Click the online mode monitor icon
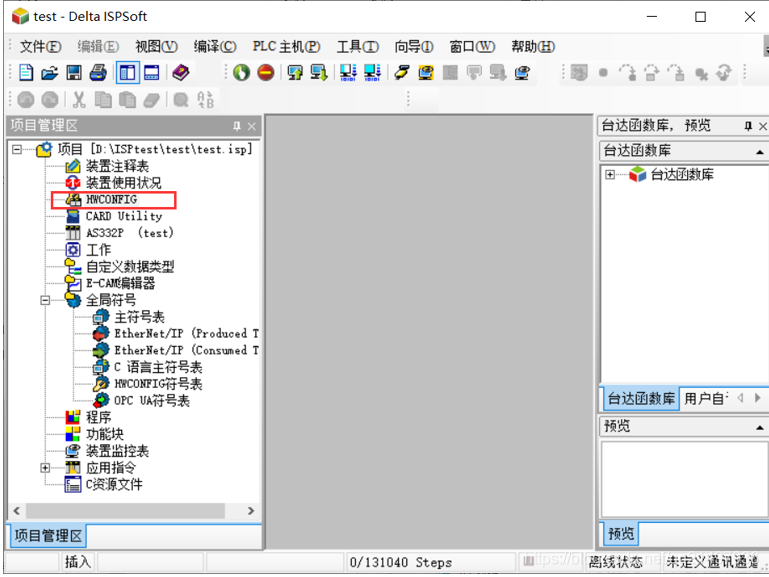Screen dimensions: 769x577 tap(348, 73)
